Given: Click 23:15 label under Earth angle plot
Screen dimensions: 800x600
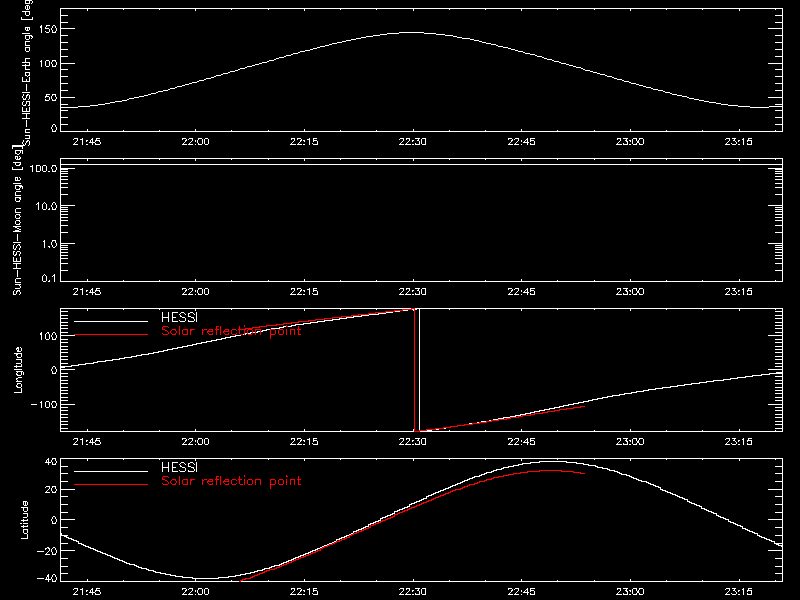Looking at the screenshot, I should tap(738, 141).
